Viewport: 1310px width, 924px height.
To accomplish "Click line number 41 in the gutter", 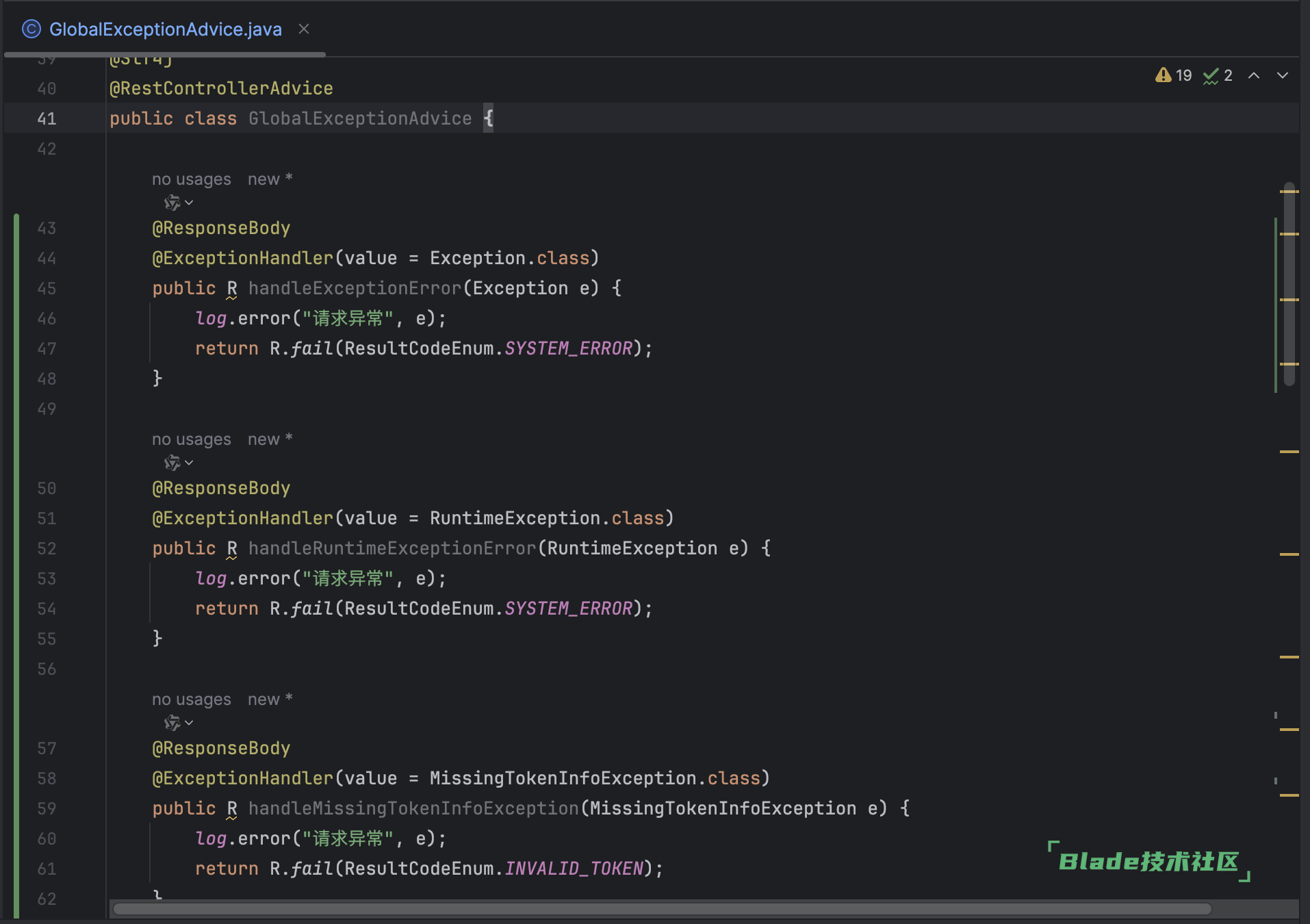I will tap(47, 118).
